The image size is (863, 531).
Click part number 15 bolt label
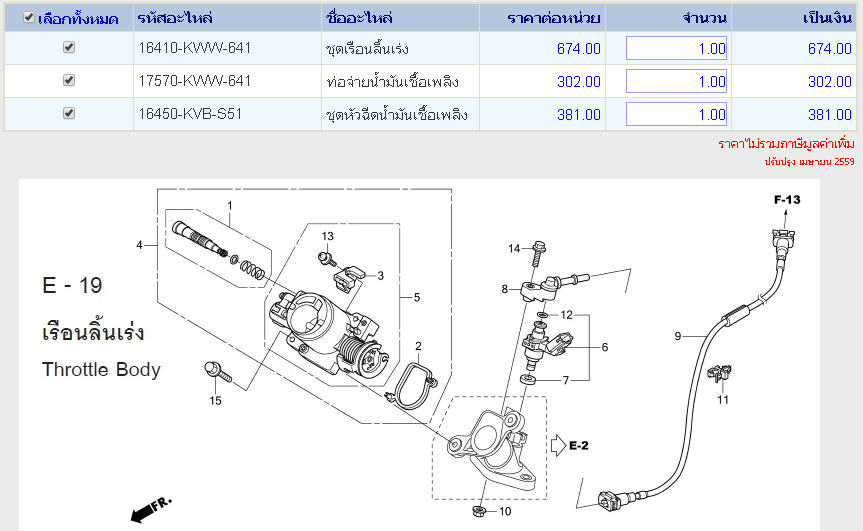[215, 401]
